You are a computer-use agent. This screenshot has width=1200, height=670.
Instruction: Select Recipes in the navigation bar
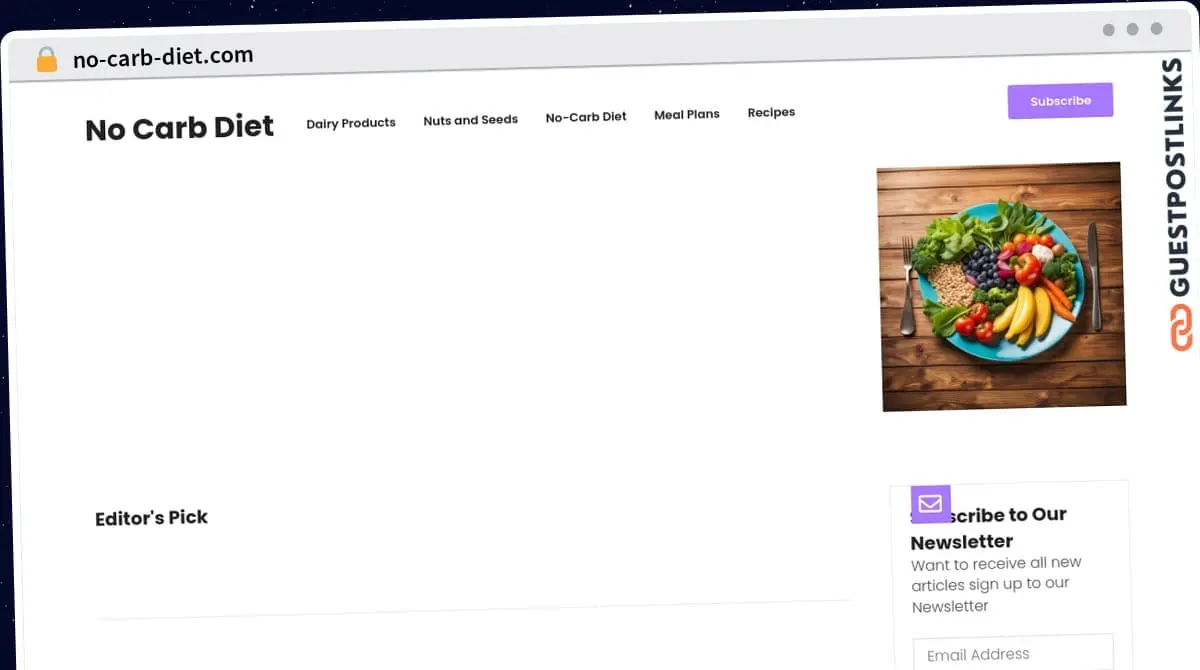tap(771, 112)
